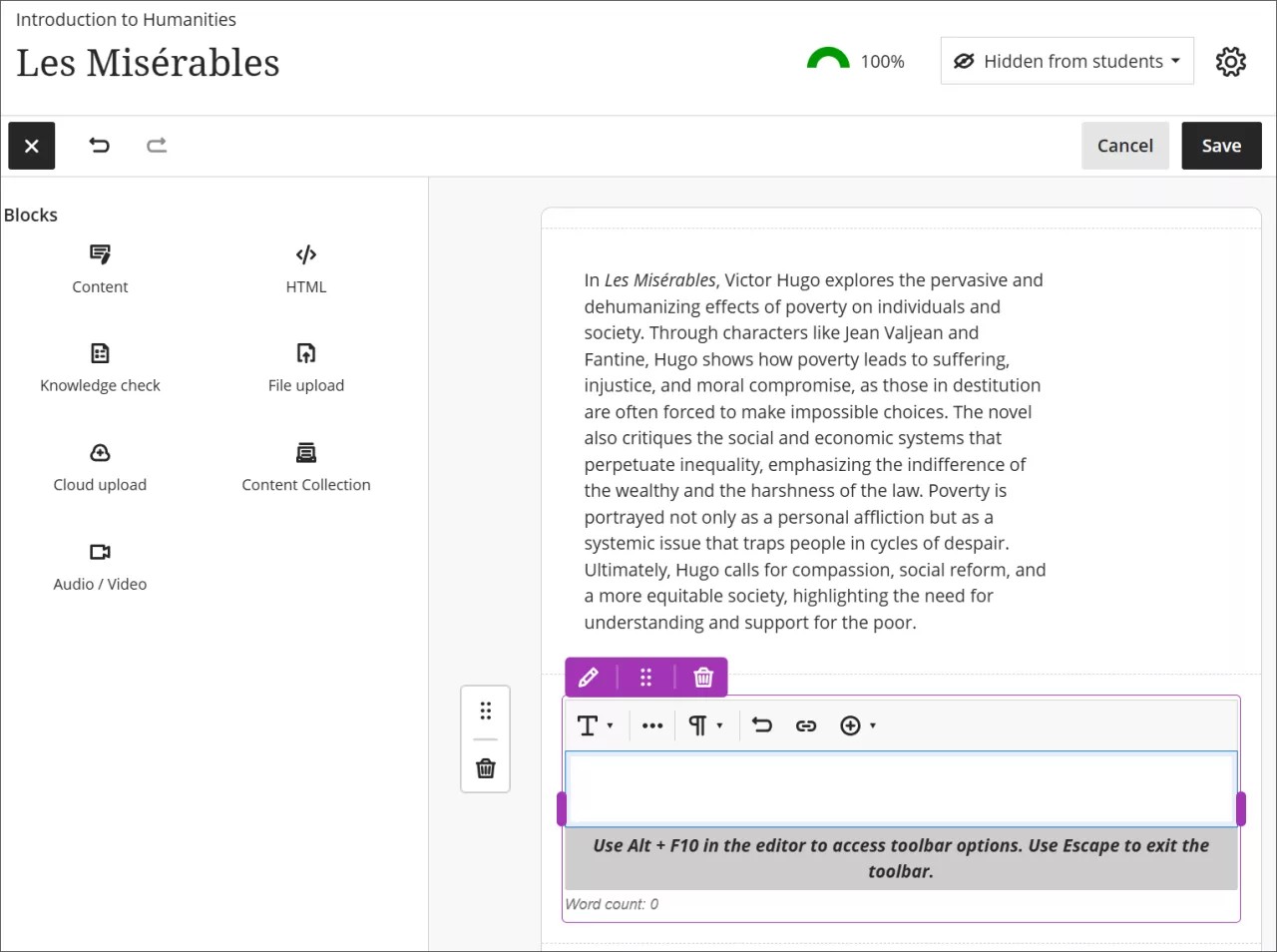Image resolution: width=1277 pixels, height=952 pixels.
Task: Open the Hidden from students visibility menu
Action: click(x=1065, y=61)
